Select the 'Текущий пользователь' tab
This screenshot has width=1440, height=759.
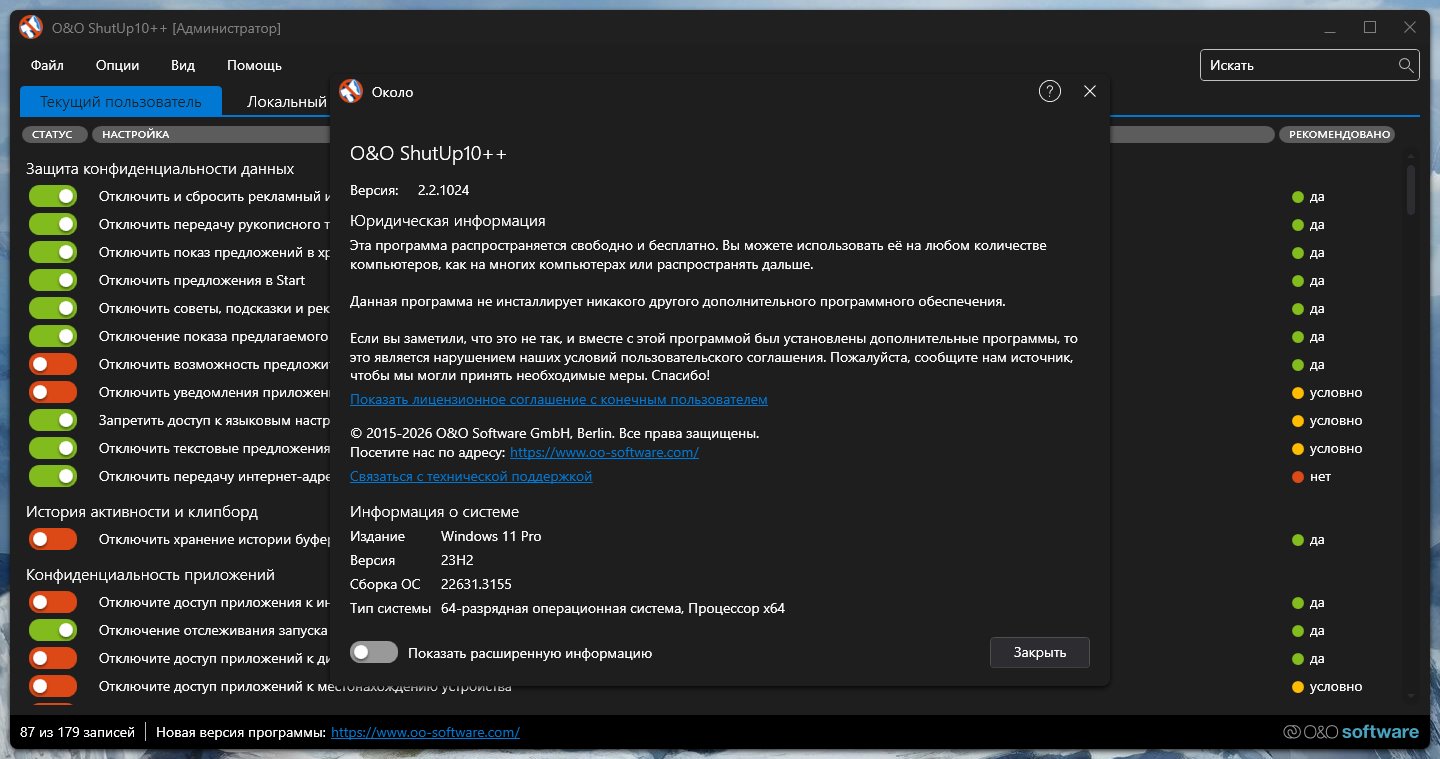[120, 101]
